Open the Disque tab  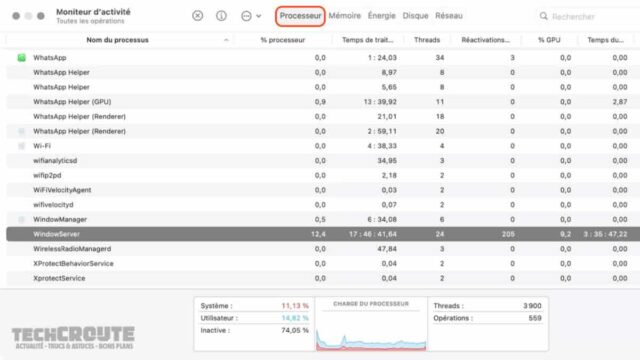pos(415,16)
